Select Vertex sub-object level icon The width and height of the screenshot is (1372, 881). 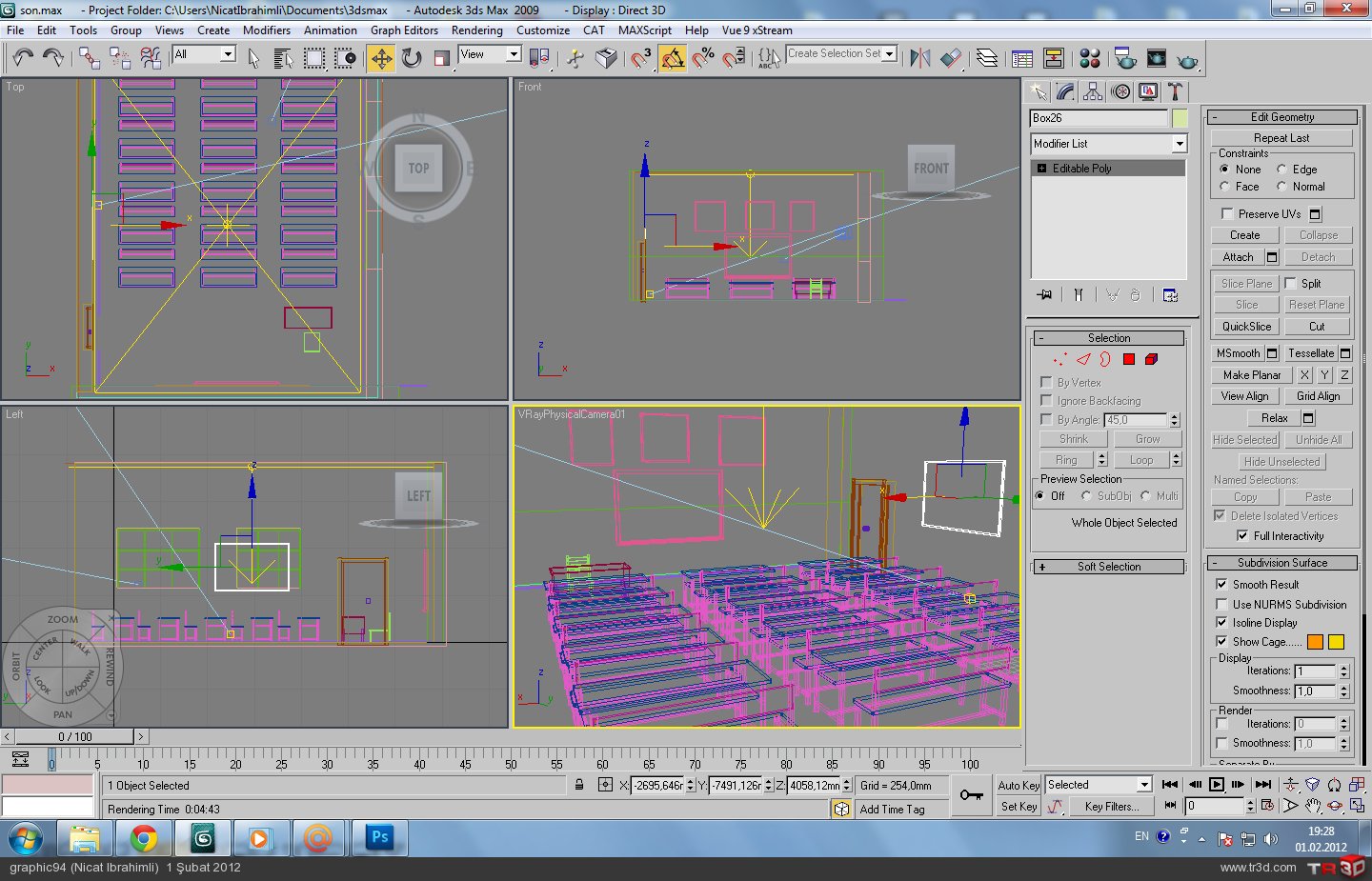point(1059,359)
